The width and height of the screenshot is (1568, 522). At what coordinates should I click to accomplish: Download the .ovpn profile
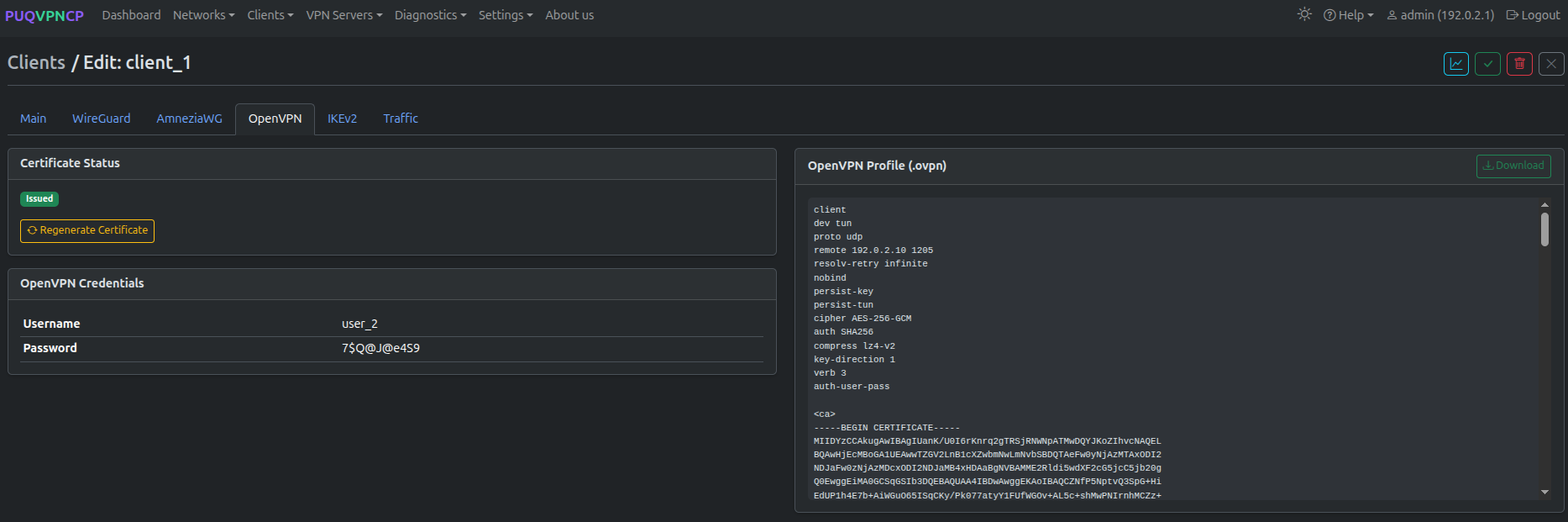tap(1513, 166)
